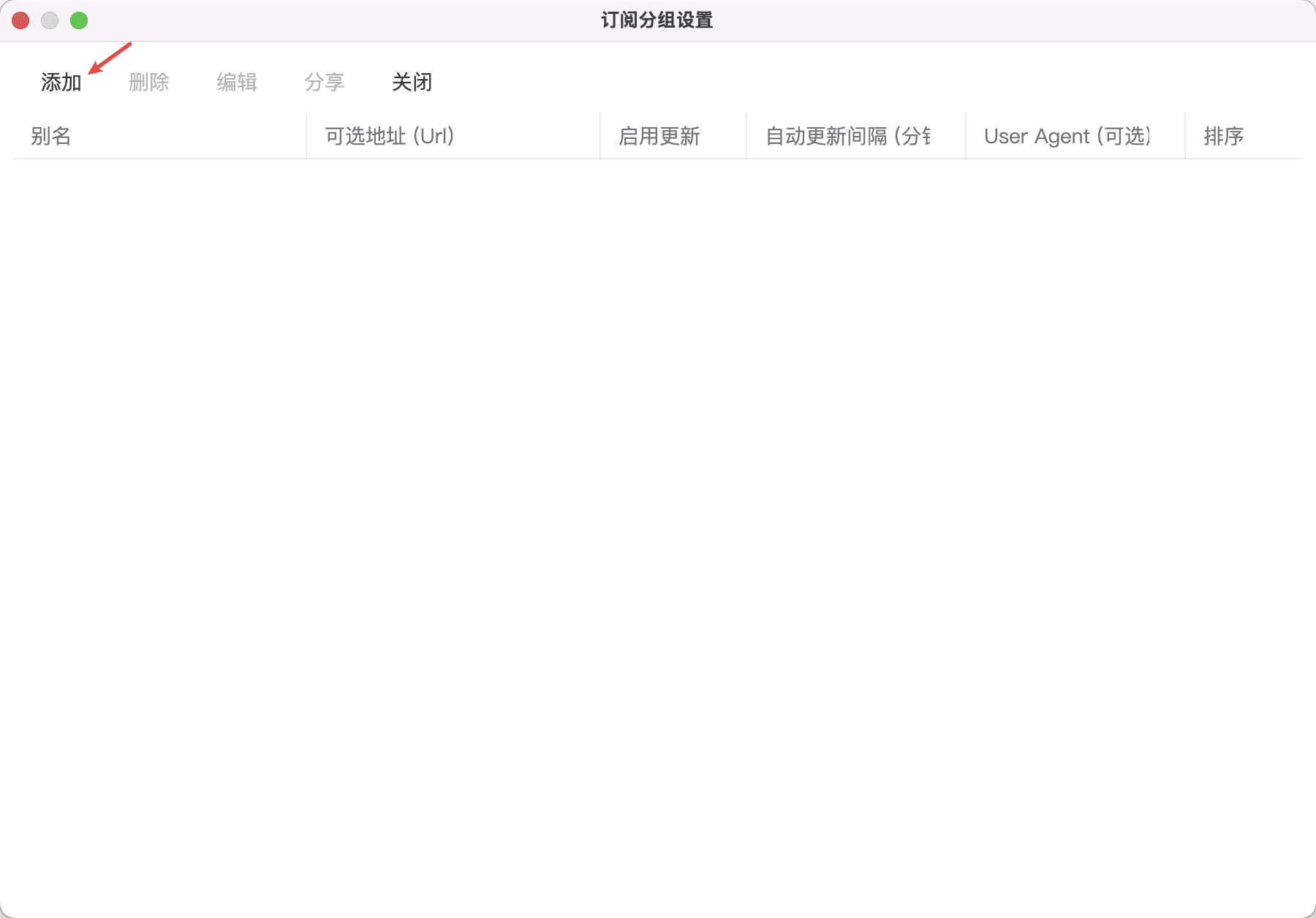Sort by the 排序 column header

[1223, 136]
